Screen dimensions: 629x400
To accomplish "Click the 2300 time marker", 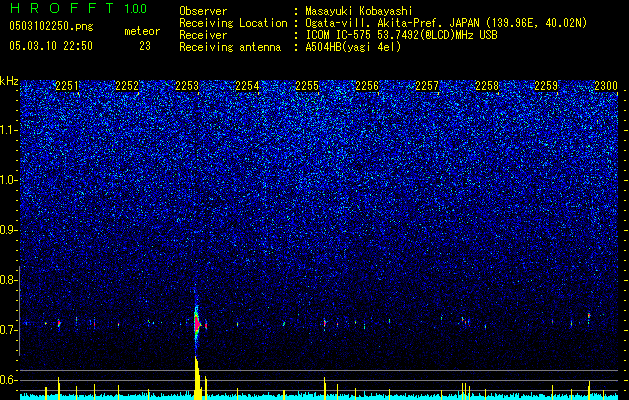I will pyautogui.click(x=606, y=86).
